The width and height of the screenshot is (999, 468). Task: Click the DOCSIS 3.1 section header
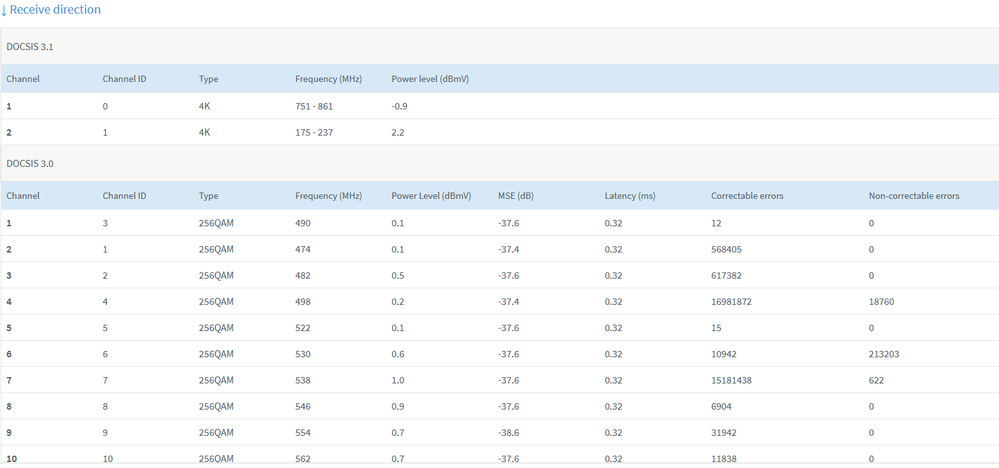500,46
